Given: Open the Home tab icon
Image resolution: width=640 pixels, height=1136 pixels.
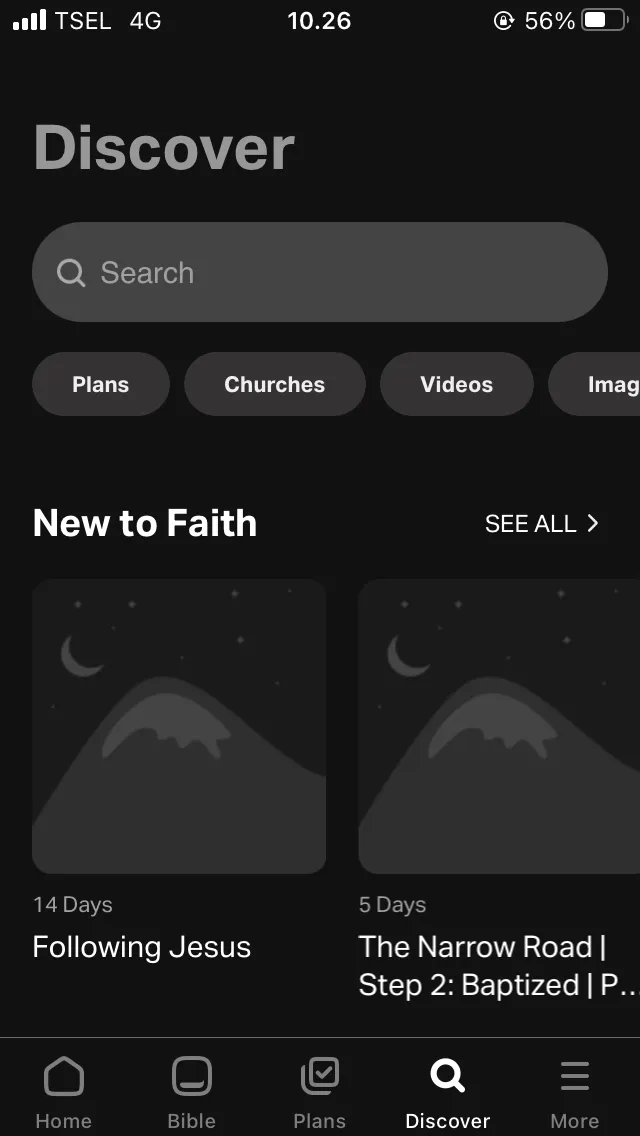Looking at the screenshot, I should [x=64, y=1076].
